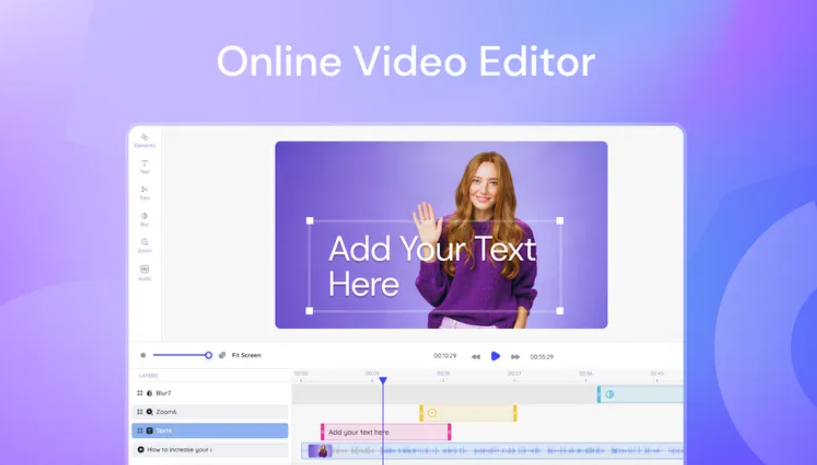Select the highlighted Text4 layer row
The width and height of the screenshot is (817, 465).
(x=210, y=431)
